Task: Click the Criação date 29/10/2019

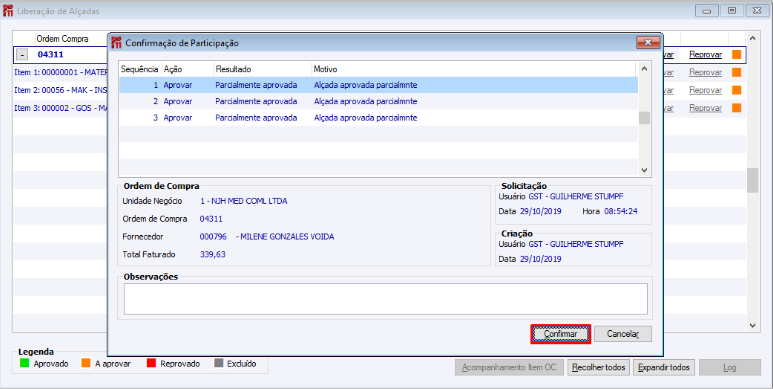Action: pyautogui.click(x=540, y=259)
